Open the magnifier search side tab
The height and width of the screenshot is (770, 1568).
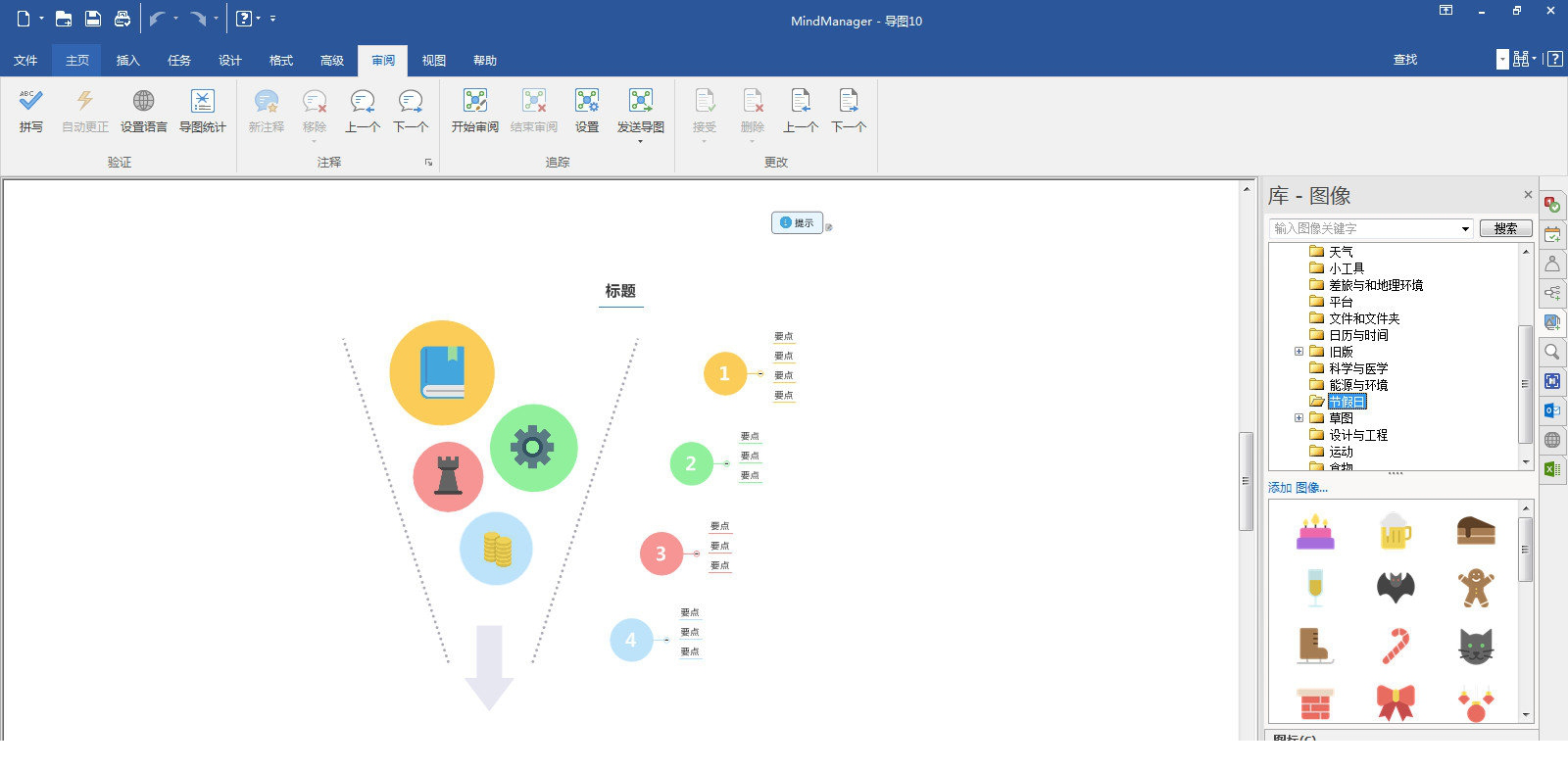(1552, 352)
